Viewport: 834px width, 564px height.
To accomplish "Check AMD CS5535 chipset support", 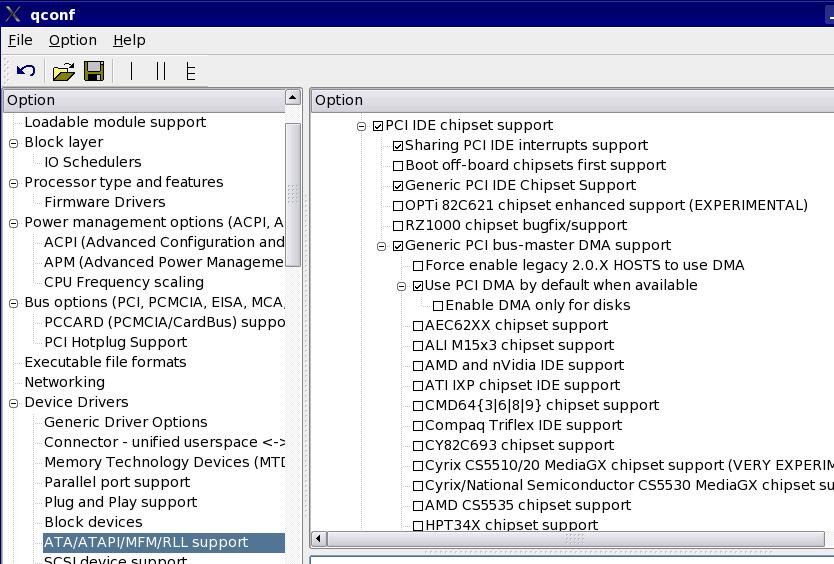I will pyautogui.click(x=418, y=506).
